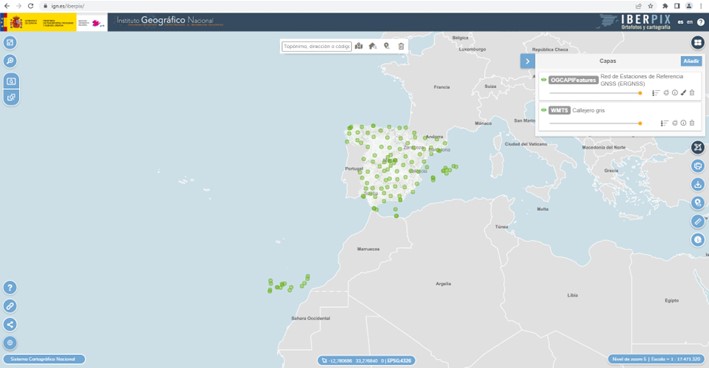Click the Spanish government logo in header
The image size is (709, 368).
click(38, 22)
